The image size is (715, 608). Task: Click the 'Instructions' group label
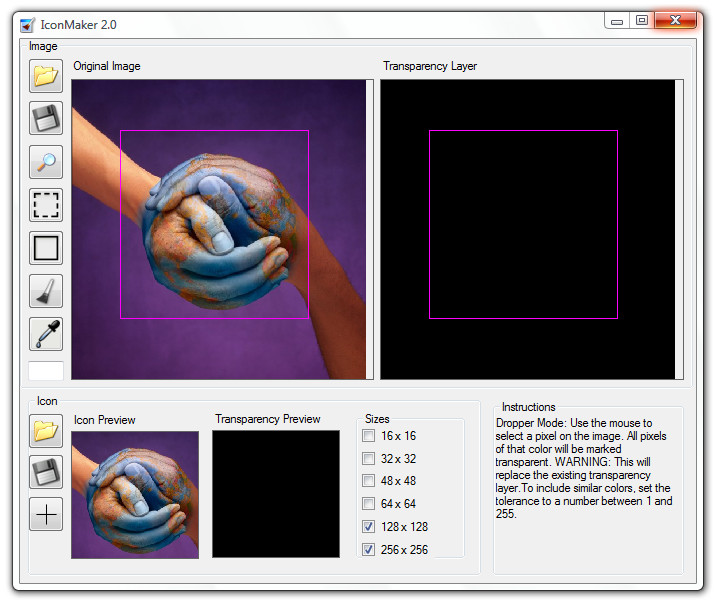click(528, 407)
